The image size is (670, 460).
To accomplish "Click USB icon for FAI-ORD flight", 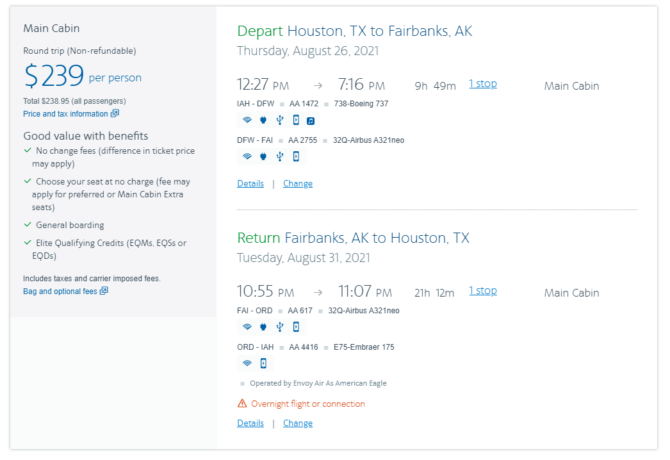I will (x=279, y=326).
